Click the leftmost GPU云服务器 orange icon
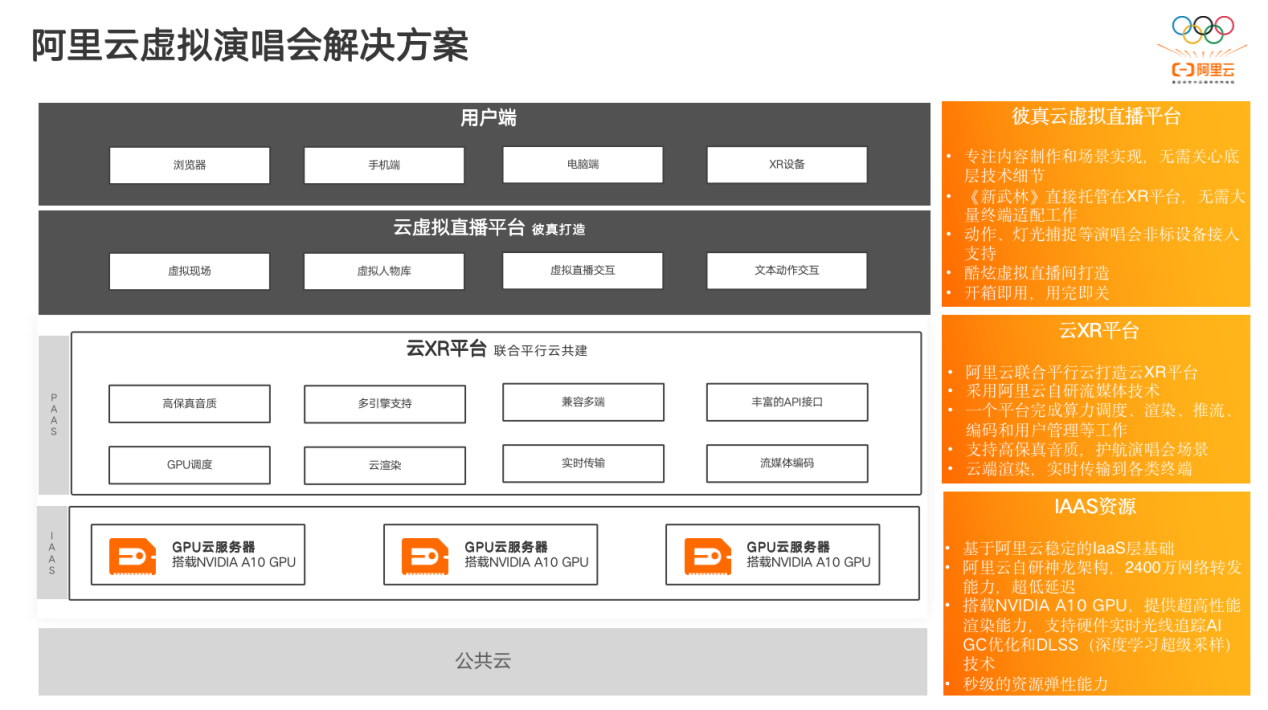This screenshot has width=1268, height=710. pyautogui.click(x=132, y=556)
